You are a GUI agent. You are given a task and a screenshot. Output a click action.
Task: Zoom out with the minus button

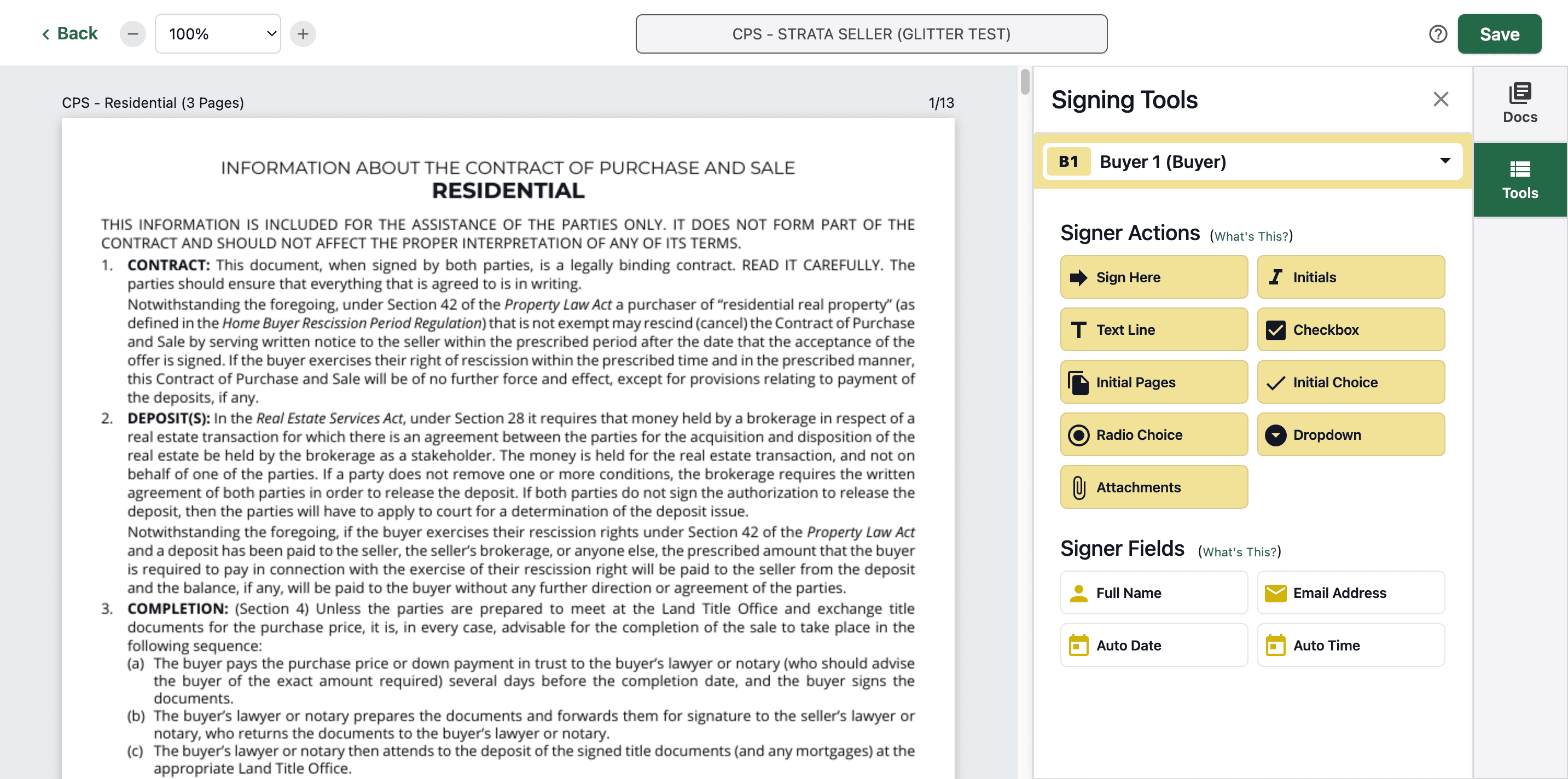133,34
